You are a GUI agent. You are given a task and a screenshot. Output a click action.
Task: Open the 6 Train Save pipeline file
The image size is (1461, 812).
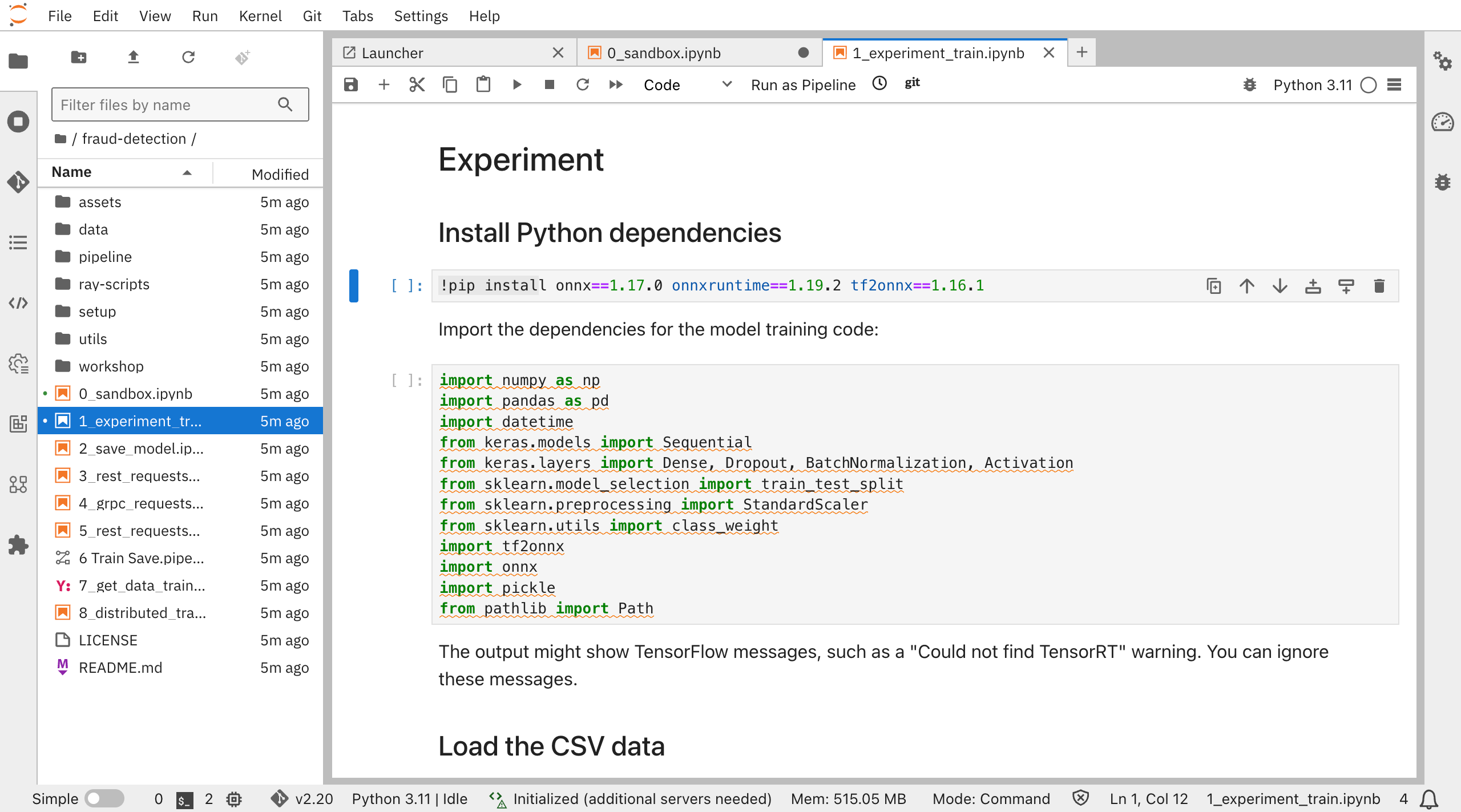coord(140,558)
